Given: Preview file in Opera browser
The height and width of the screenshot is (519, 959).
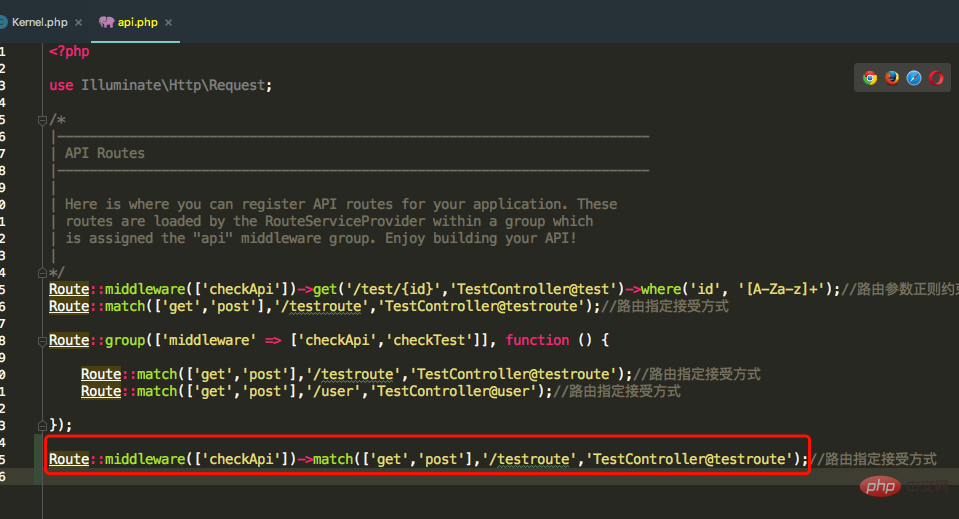Looking at the screenshot, I should pyautogui.click(x=936, y=78).
